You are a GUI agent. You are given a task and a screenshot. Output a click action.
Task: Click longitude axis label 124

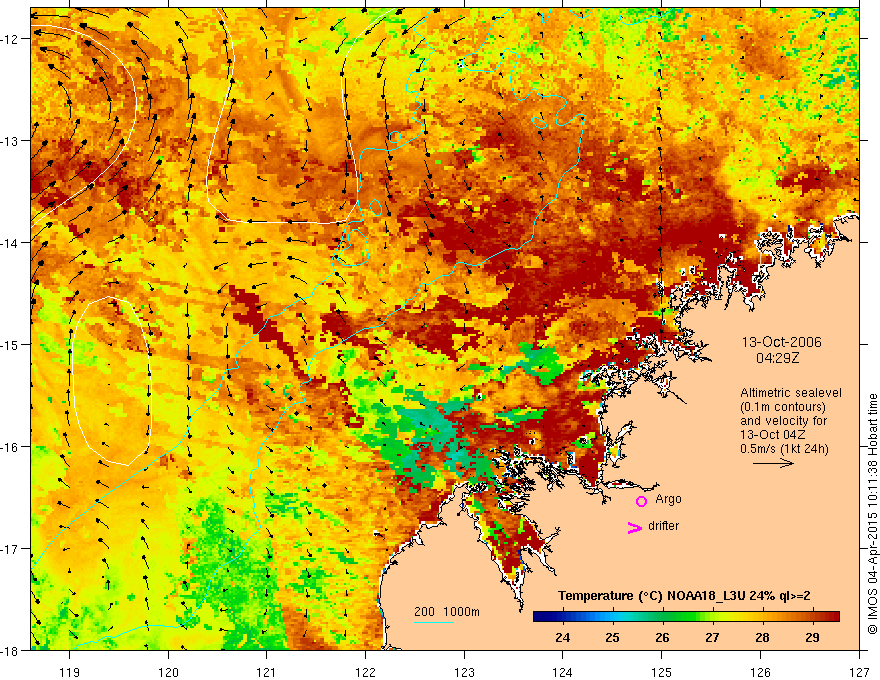point(563,672)
